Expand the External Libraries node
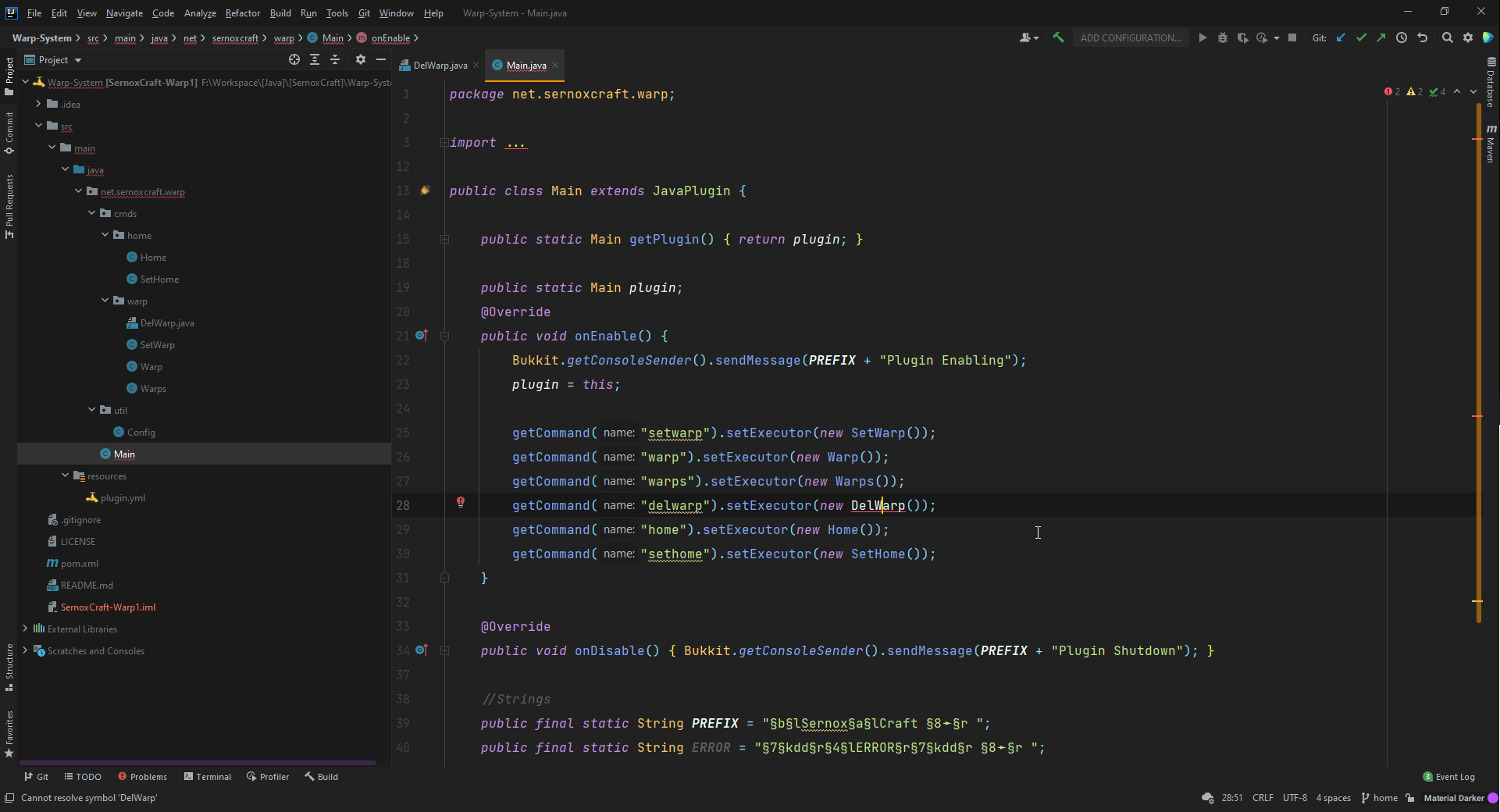1500x812 pixels. click(26, 629)
